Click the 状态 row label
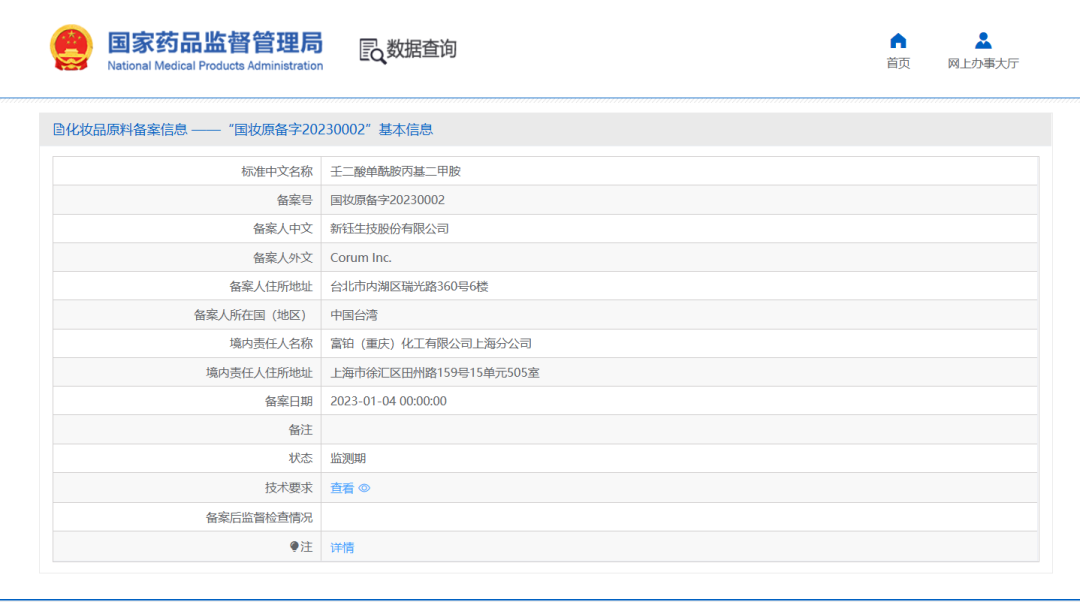Screen dimensions: 1080x602 click(301, 458)
